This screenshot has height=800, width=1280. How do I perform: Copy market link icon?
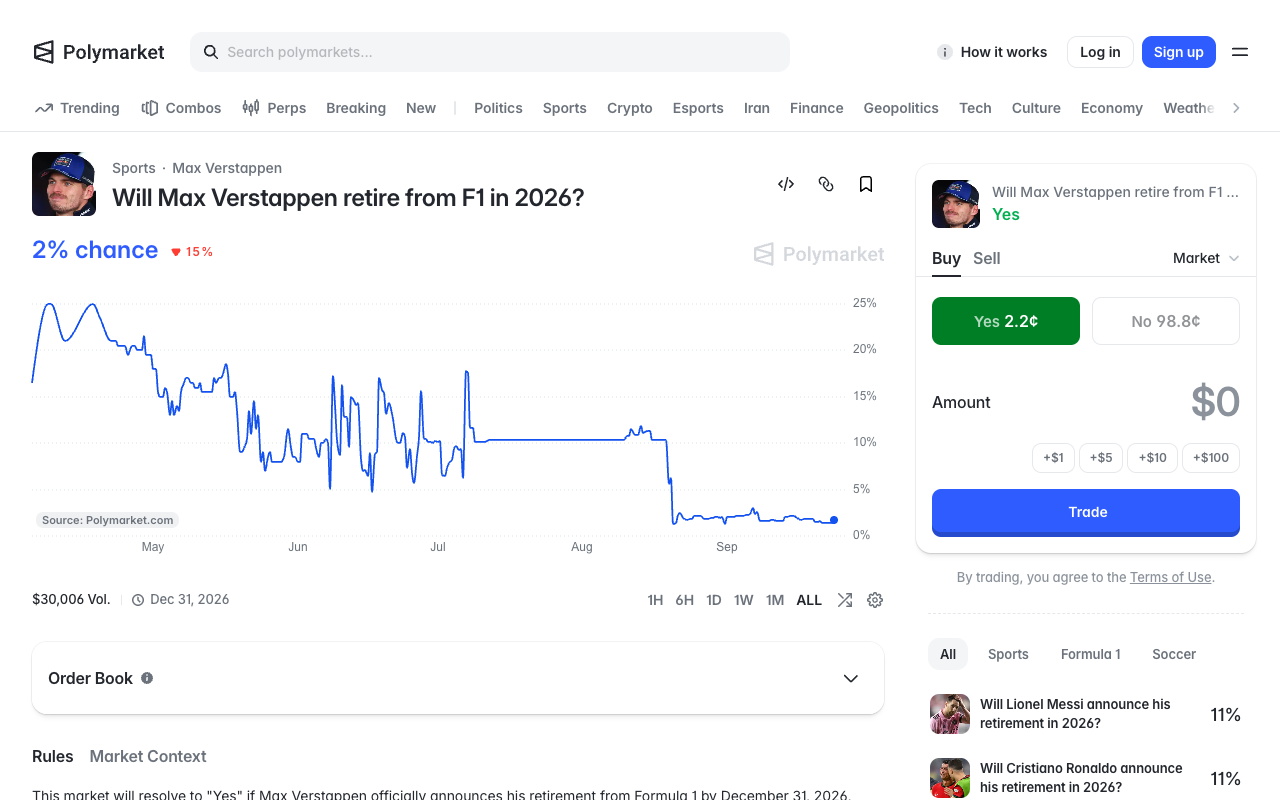826,184
